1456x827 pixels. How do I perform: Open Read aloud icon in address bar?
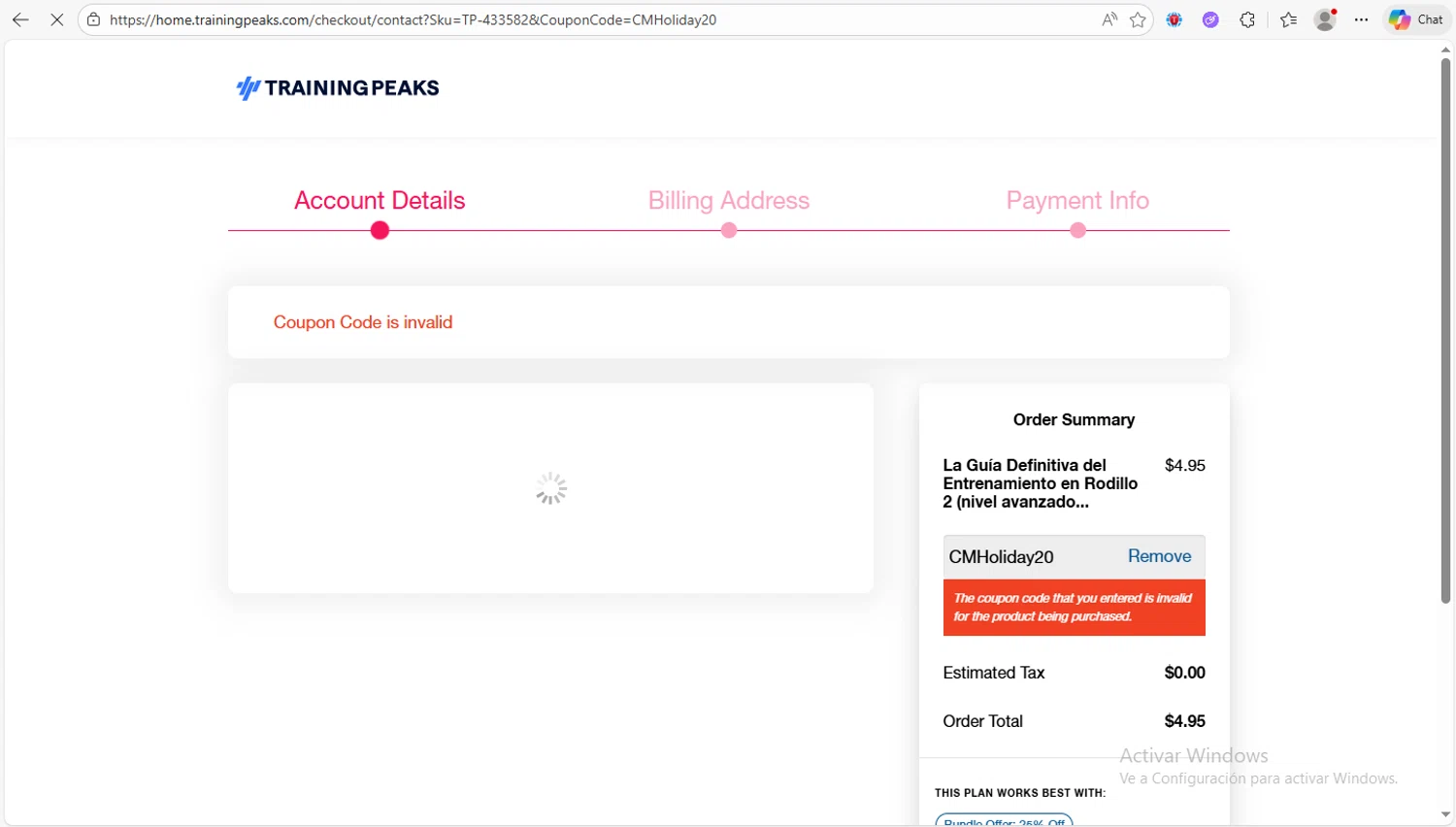[x=1109, y=19]
